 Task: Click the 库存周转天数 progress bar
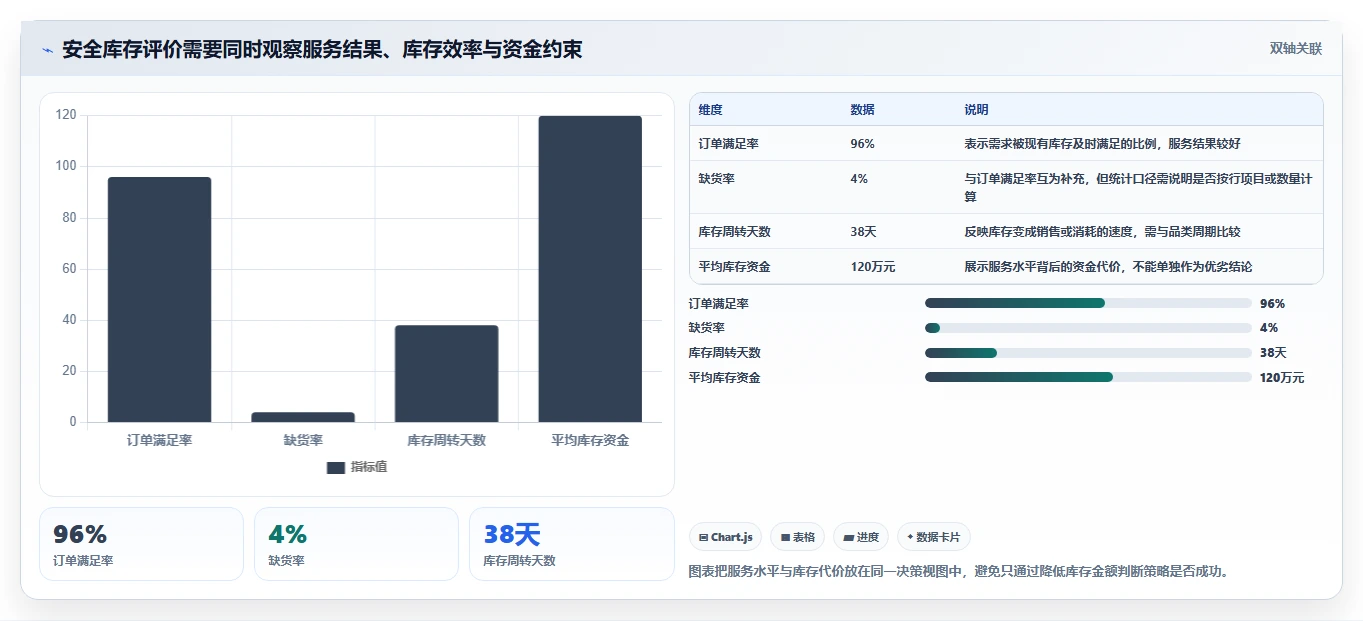tap(1088, 353)
